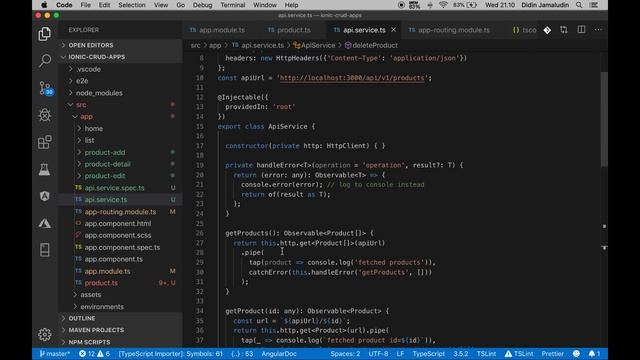Open product.ts in the file tree

click(x=101, y=283)
